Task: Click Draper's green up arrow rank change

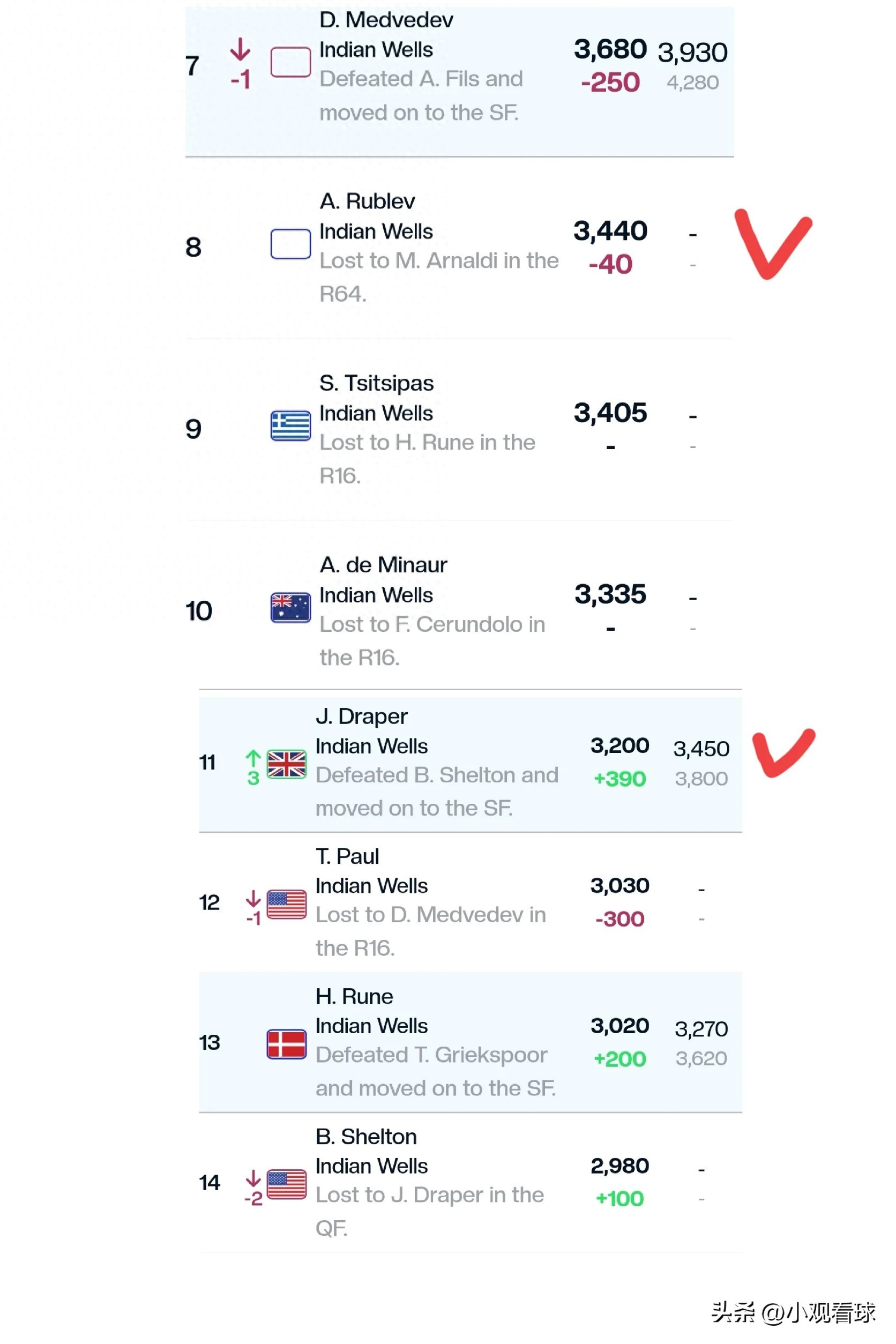Action: click(x=253, y=767)
